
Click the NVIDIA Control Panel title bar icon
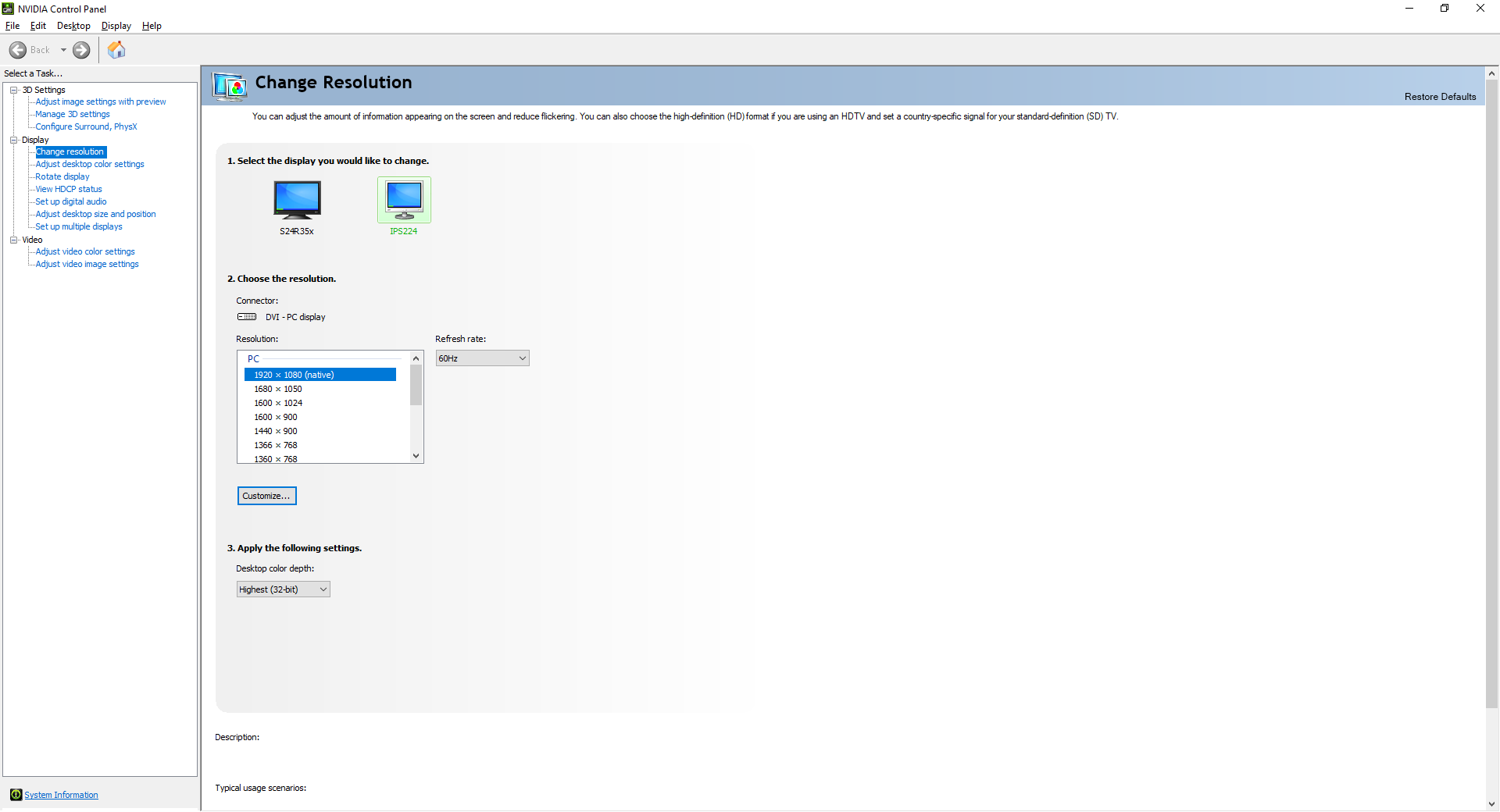[8, 9]
